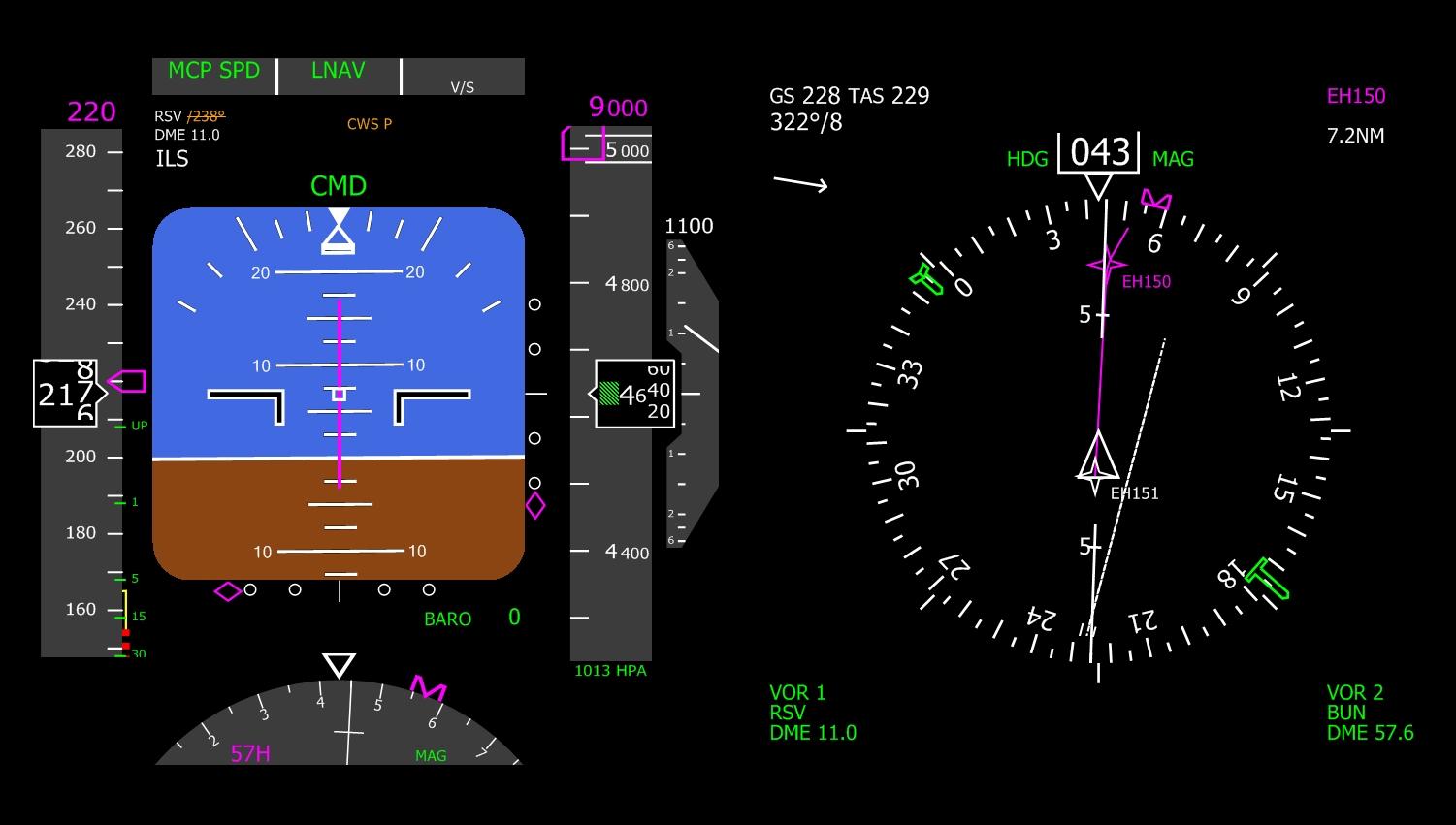The width and height of the screenshot is (1456, 825).
Task: Click the upper range ring 5 label on ND
Action: 1086,315
